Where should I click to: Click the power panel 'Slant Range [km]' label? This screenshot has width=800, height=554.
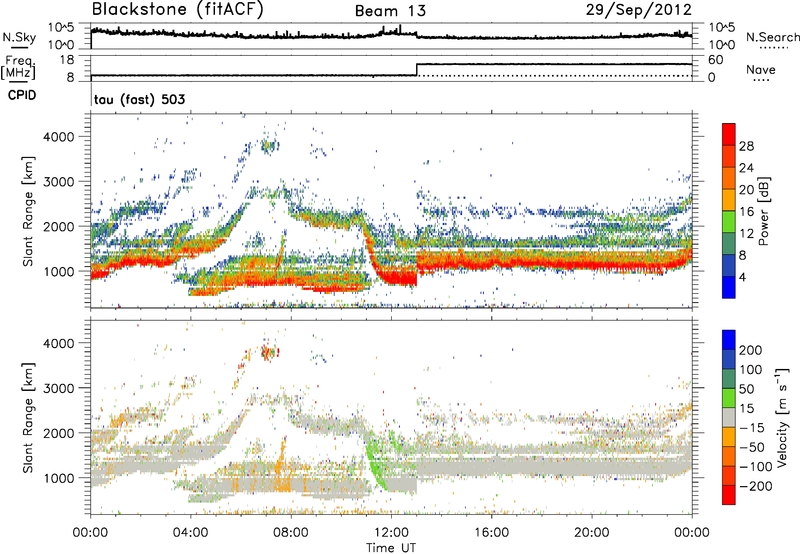[x=28, y=211]
